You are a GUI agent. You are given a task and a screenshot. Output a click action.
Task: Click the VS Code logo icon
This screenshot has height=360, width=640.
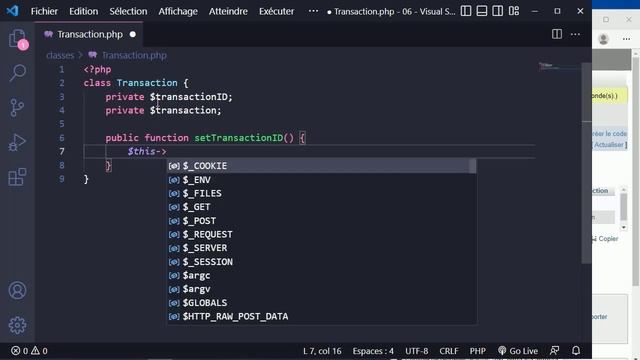(13, 11)
